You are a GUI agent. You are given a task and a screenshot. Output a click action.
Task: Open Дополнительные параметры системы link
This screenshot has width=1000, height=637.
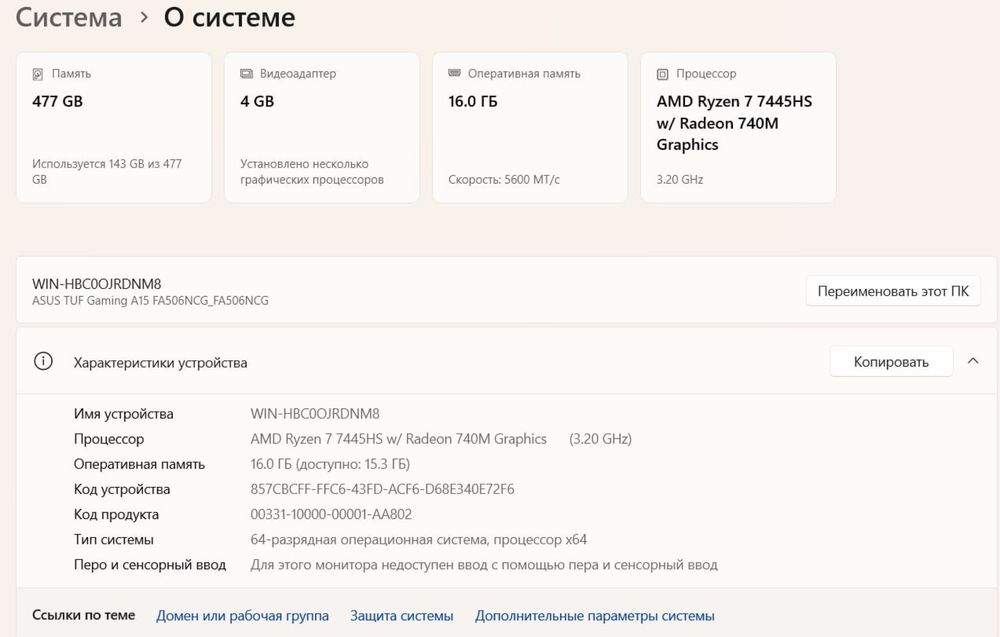point(594,616)
